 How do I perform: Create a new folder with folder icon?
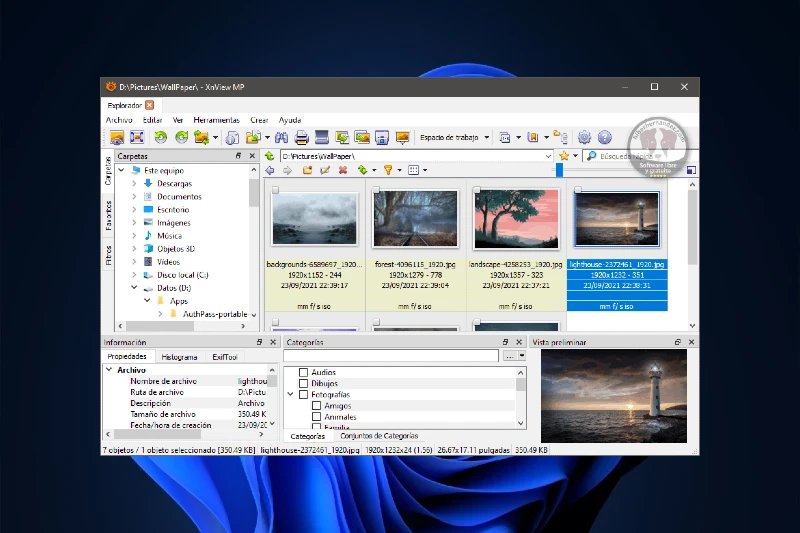307,170
